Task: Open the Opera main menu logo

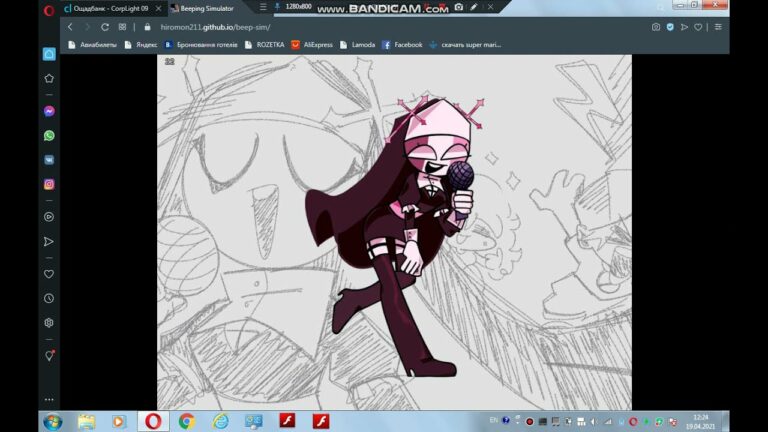Action: click(x=48, y=10)
